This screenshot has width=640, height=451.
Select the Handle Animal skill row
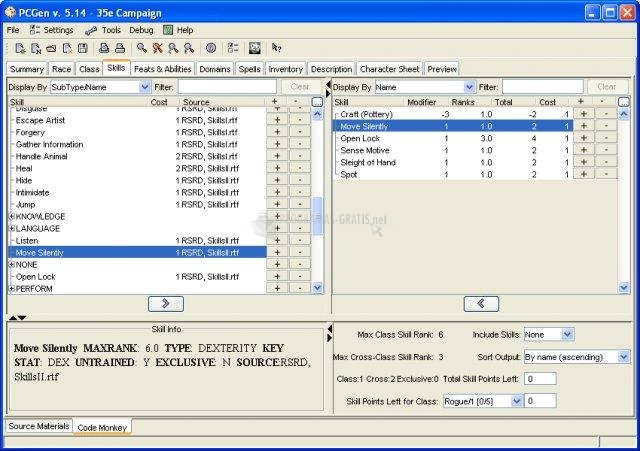[x=138, y=156]
